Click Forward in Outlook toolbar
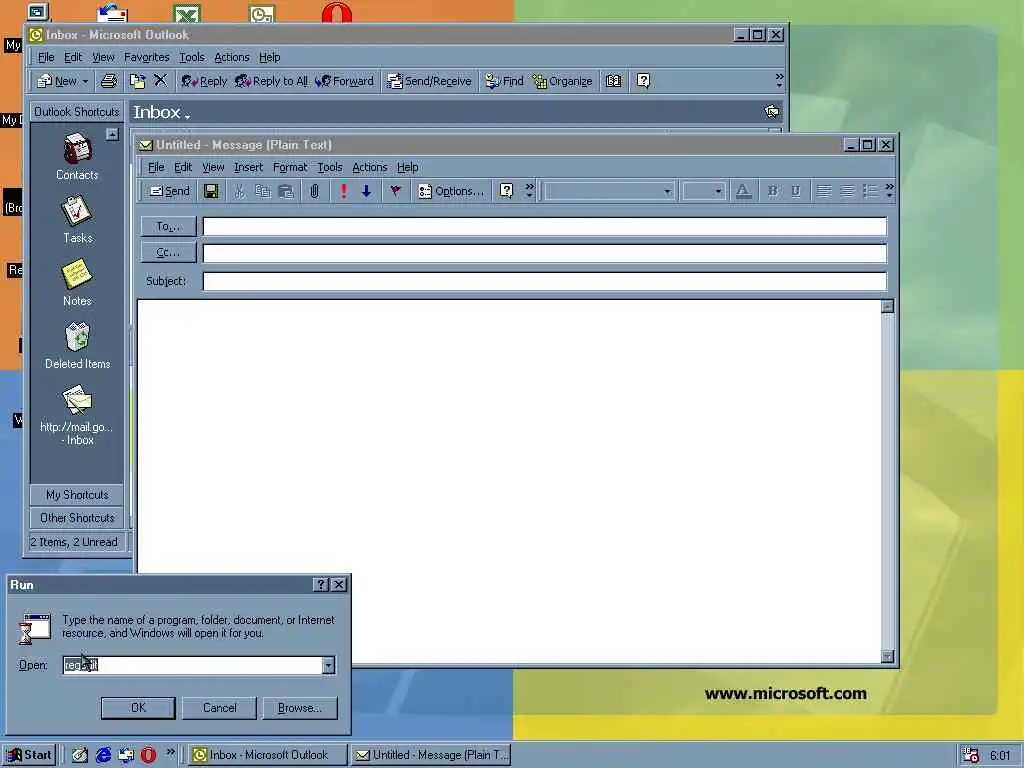Viewport: 1024px width, 768px height. 344,81
